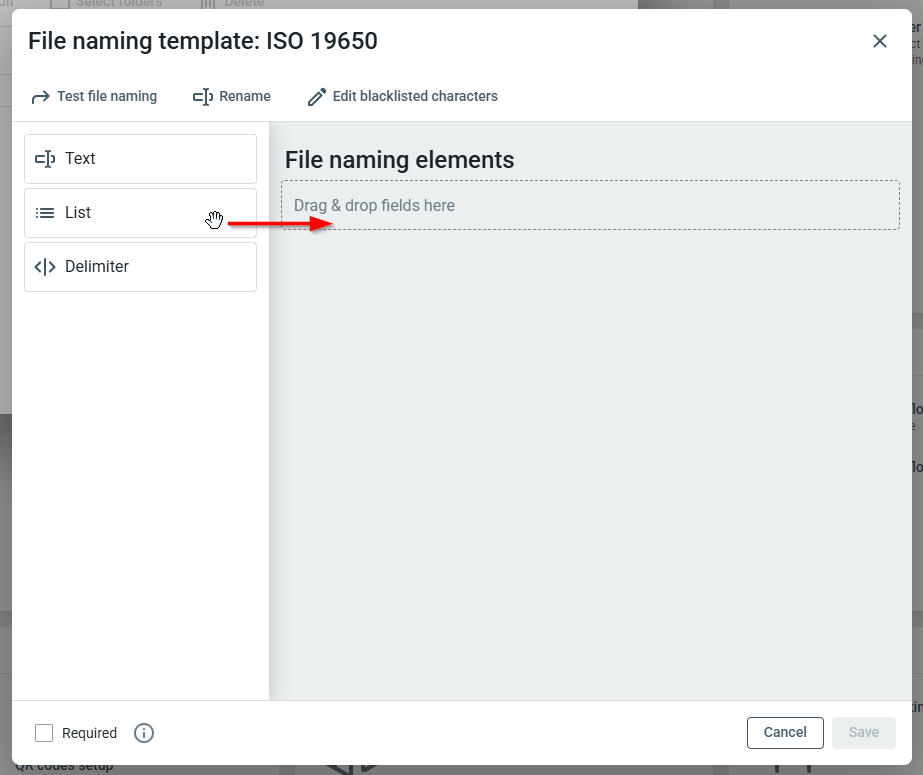Click the Save button
The image size is (923, 775).
(863, 733)
